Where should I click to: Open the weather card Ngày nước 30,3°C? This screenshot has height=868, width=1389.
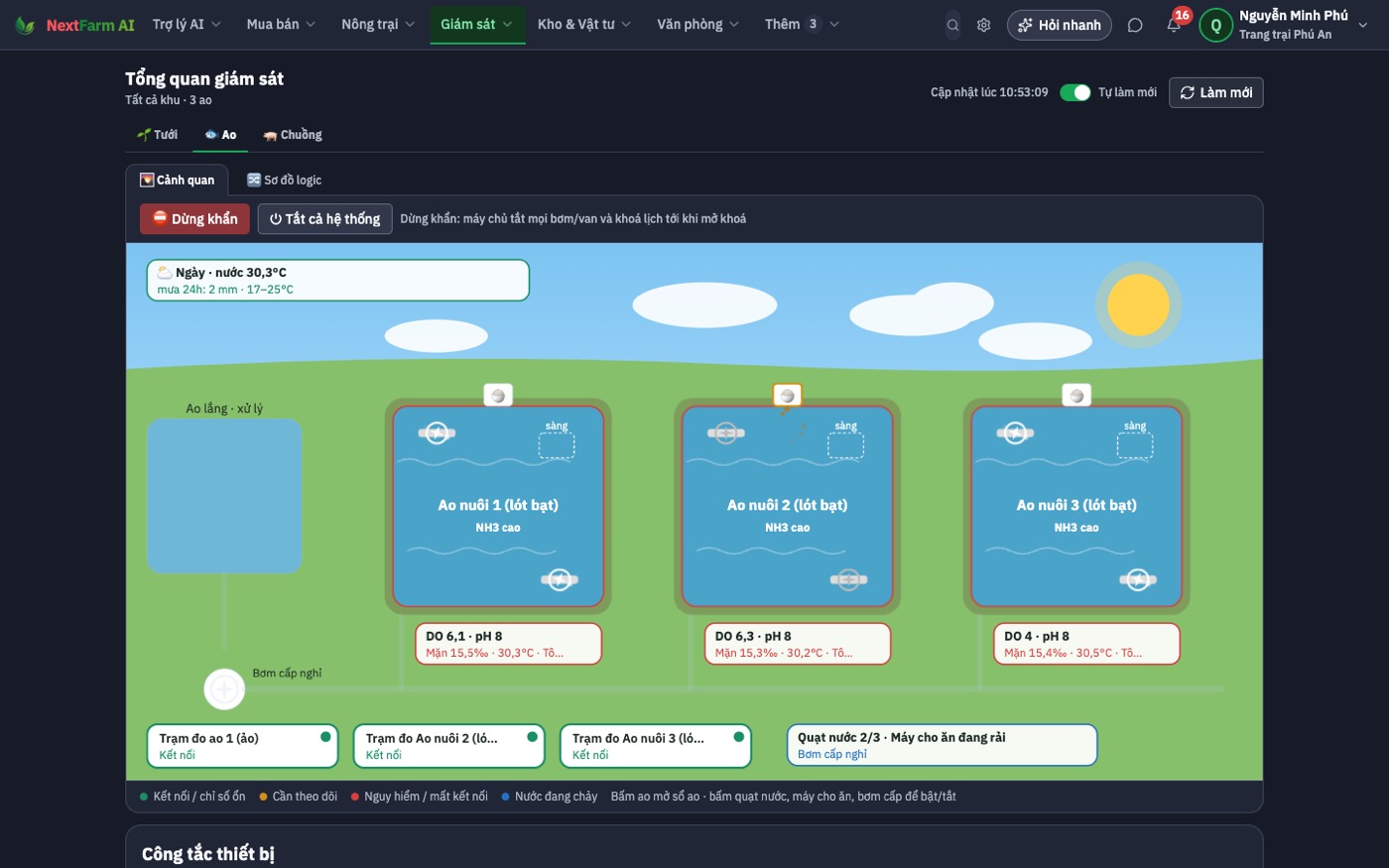tap(338, 281)
